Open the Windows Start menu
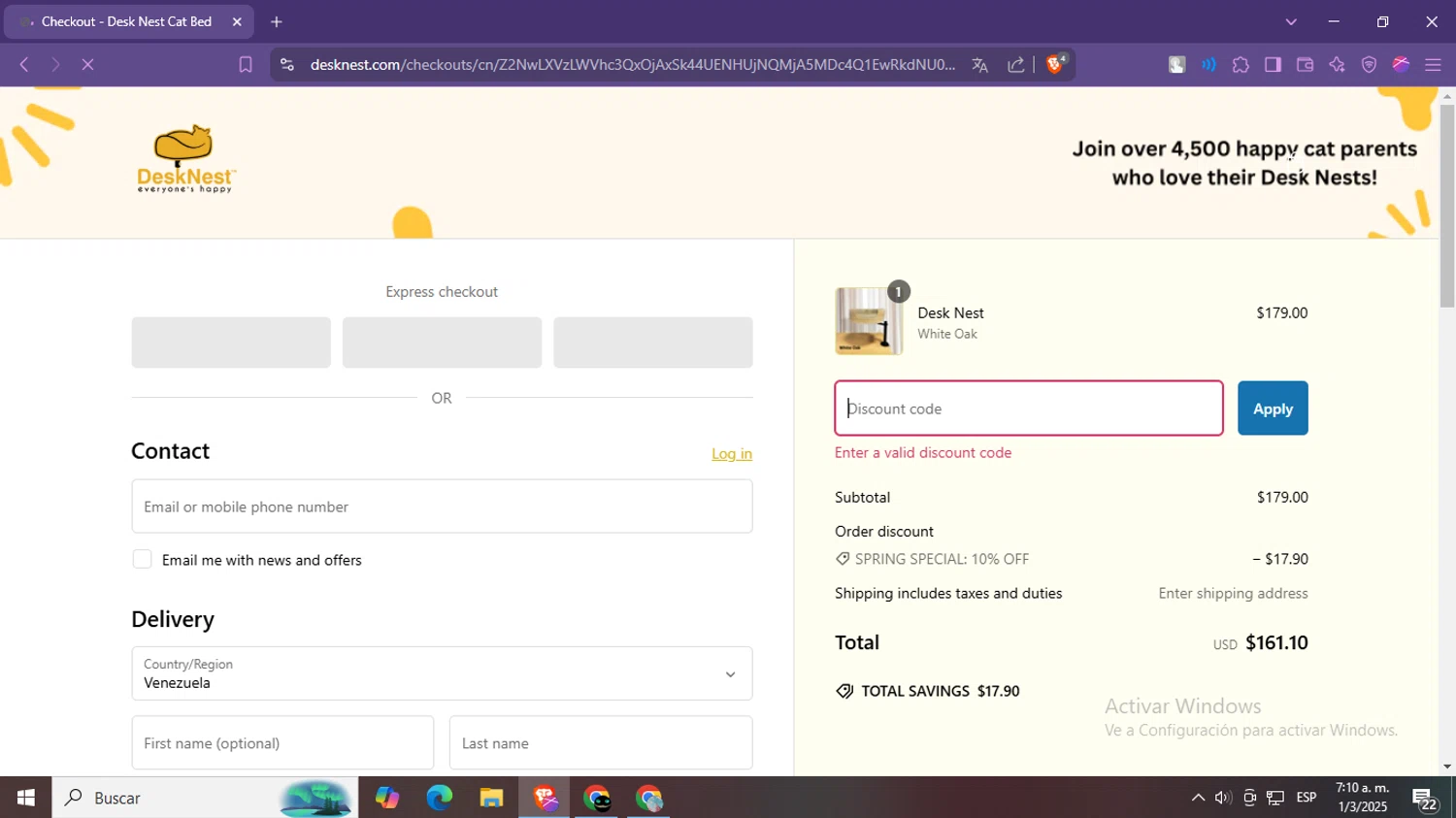 point(25,798)
